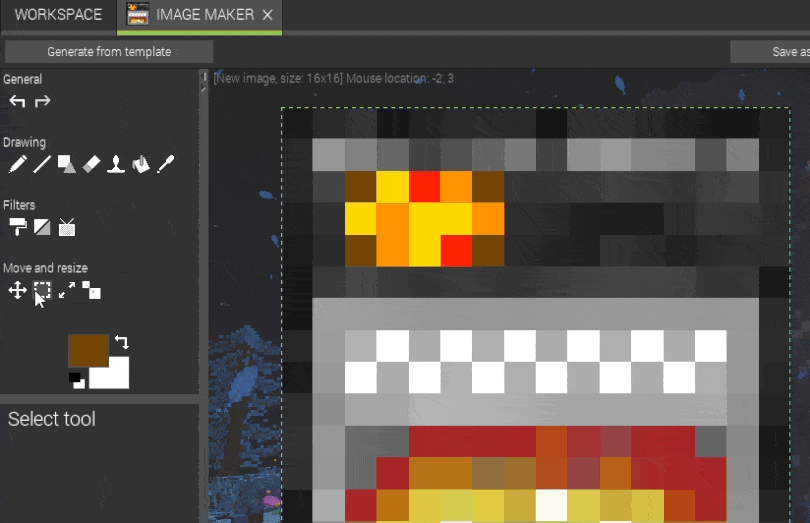
Task: Click the 'Select tool' label
Action: click(52, 419)
